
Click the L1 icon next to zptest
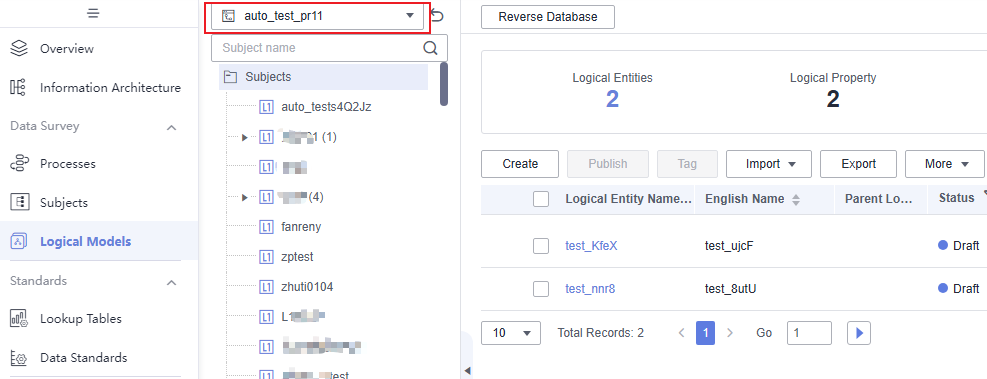(x=266, y=257)
